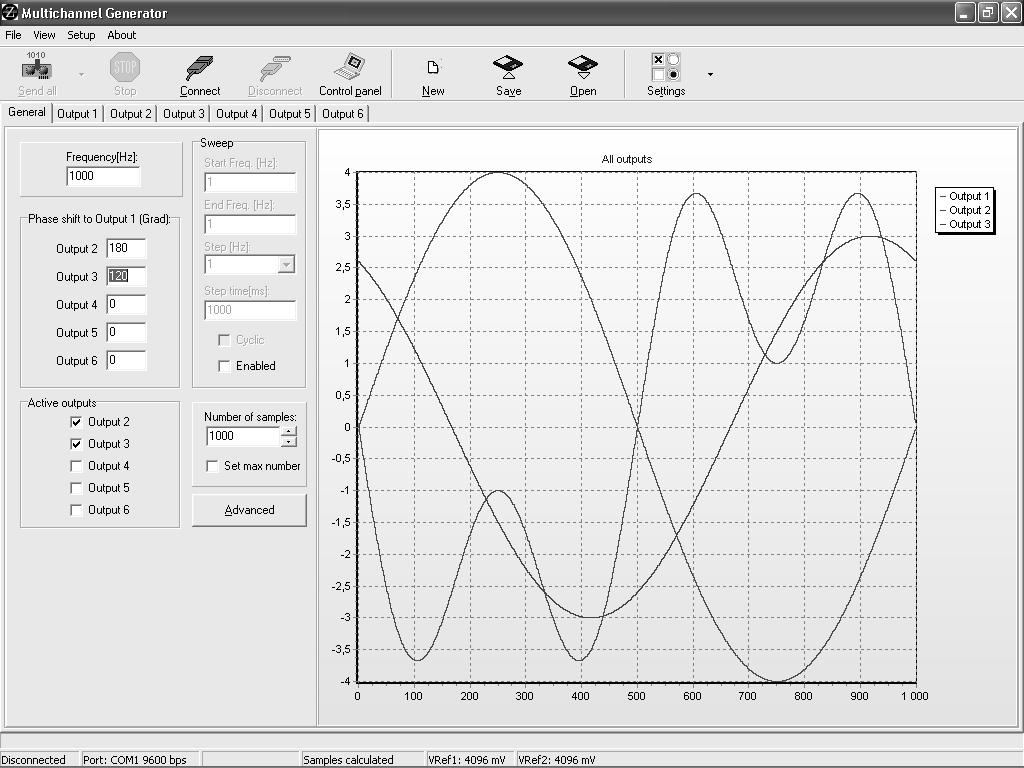Open the View menu
Viewport: 1024px width, 768px height.
pos(44,35)
